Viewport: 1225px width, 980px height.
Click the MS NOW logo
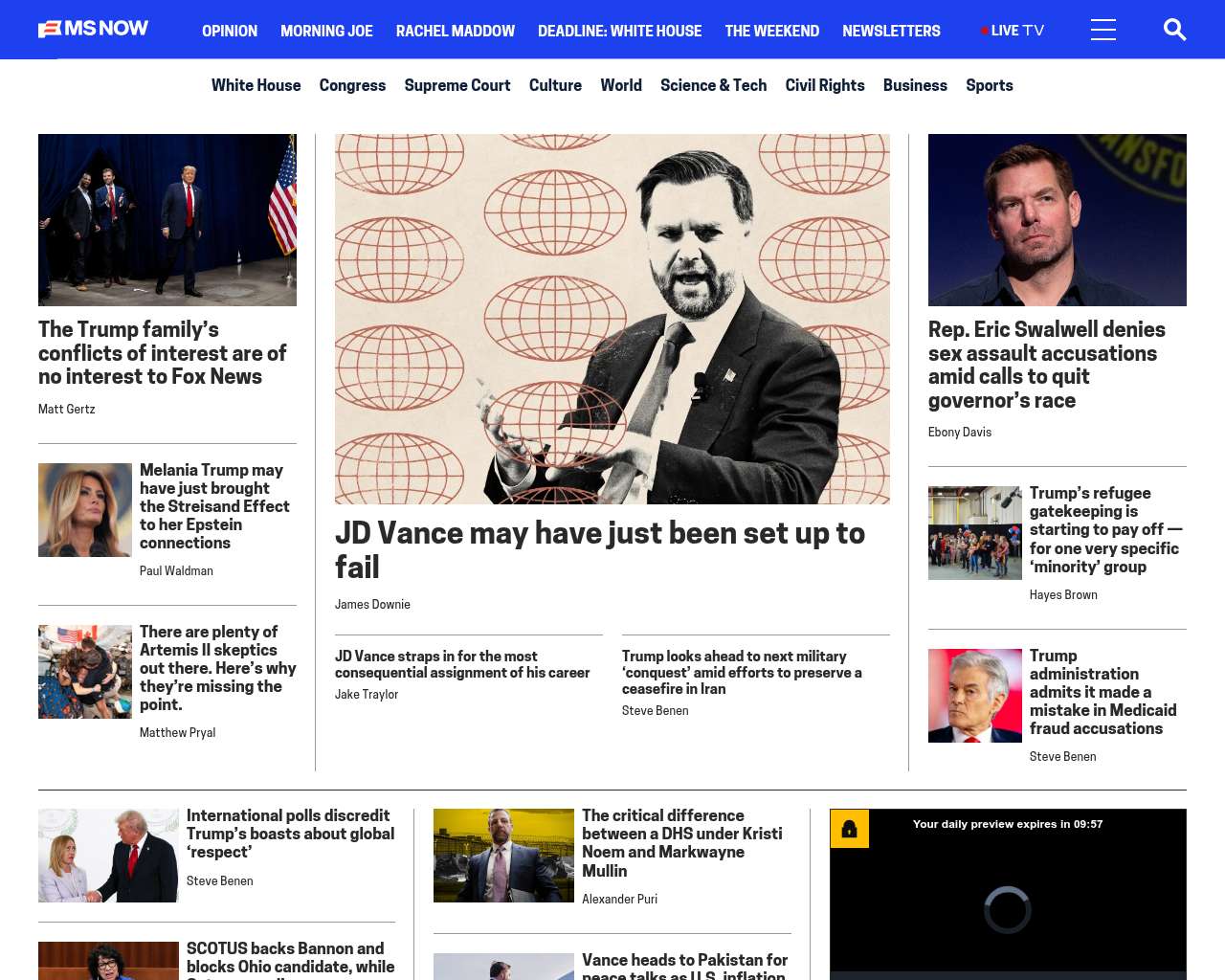click(x=93, y=29)
